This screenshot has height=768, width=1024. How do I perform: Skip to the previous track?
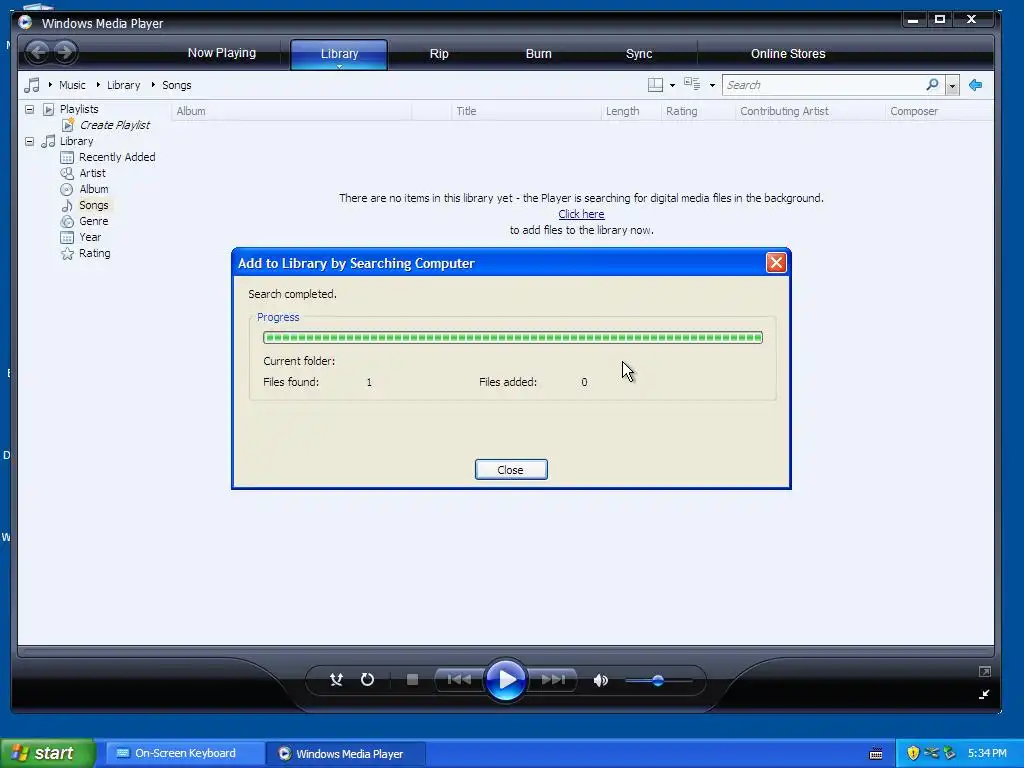tap(459, 680)
